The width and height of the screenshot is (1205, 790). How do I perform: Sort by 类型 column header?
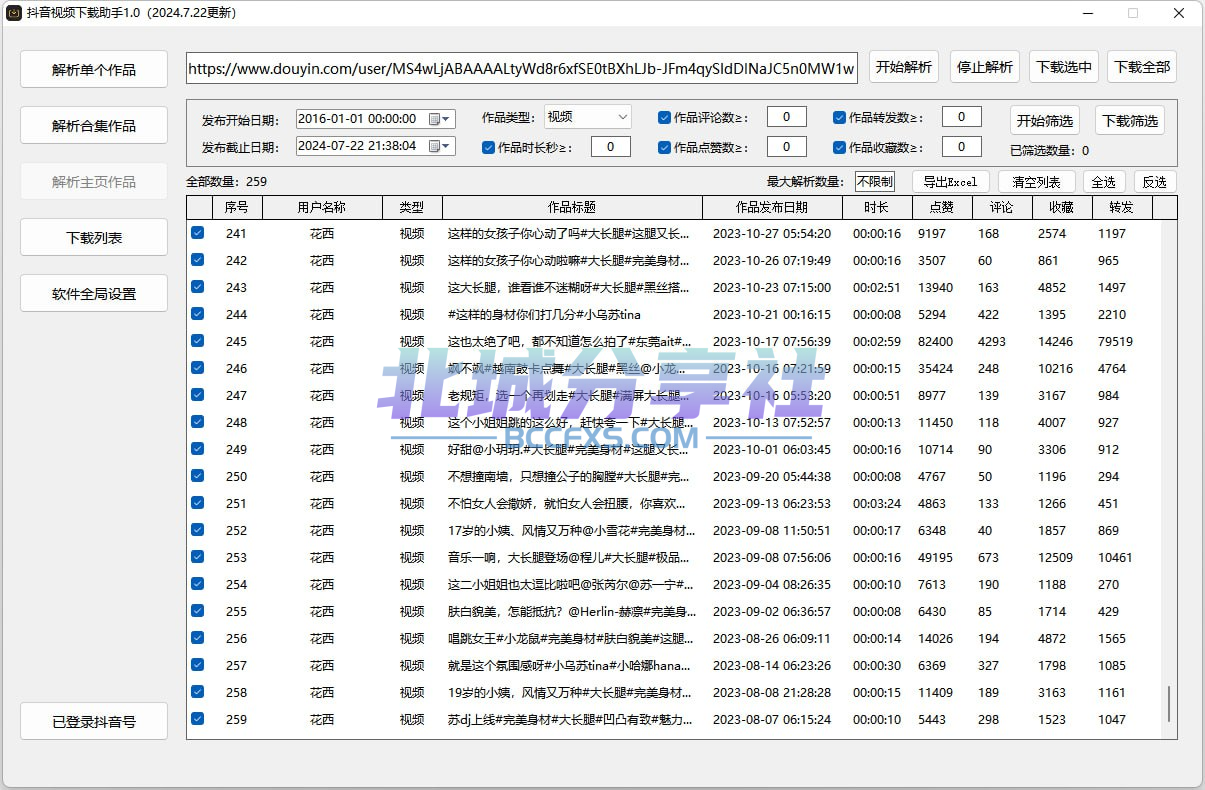(x=412, y=207)
